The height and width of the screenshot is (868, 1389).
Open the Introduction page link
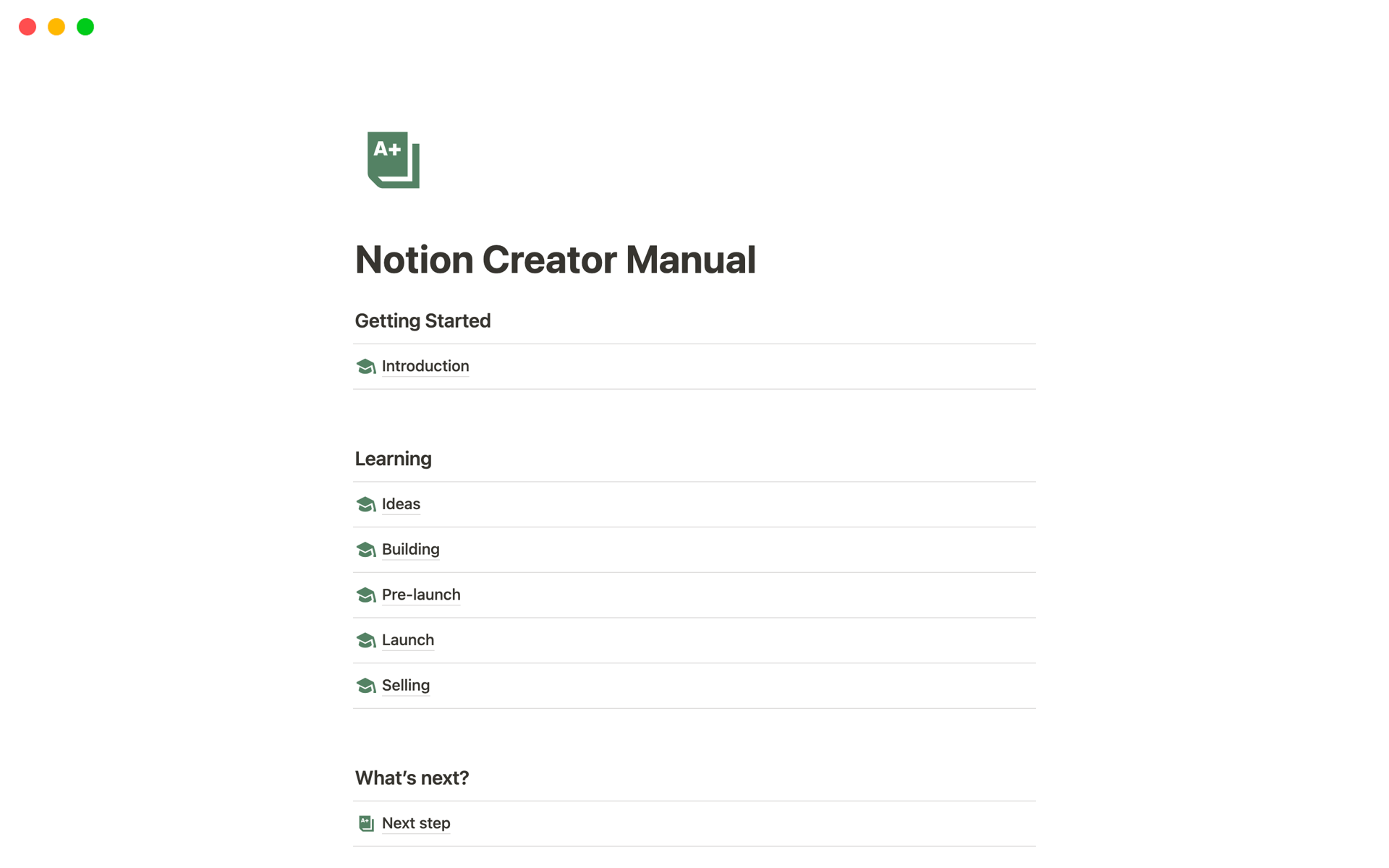(425, 366)
